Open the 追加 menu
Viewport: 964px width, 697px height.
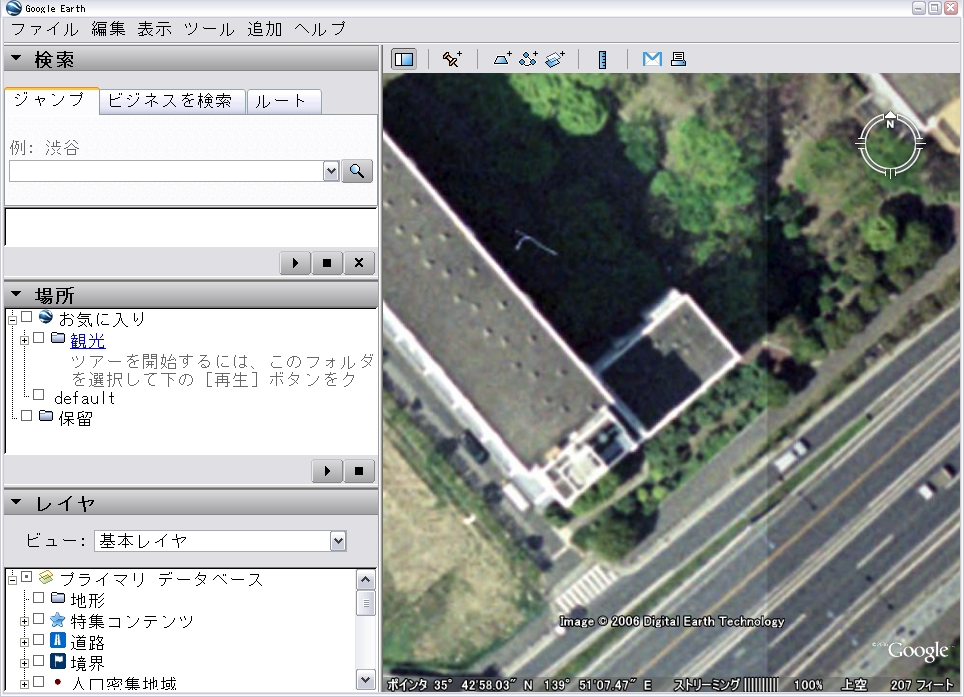pos(265,29)
